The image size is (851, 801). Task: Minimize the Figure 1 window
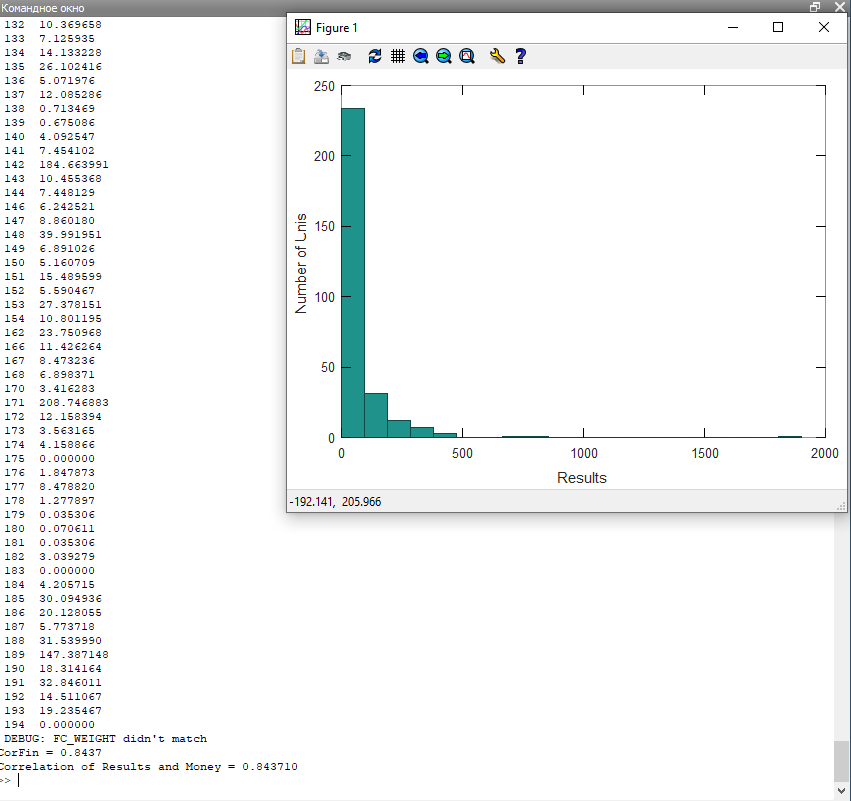tap(732, 28)
